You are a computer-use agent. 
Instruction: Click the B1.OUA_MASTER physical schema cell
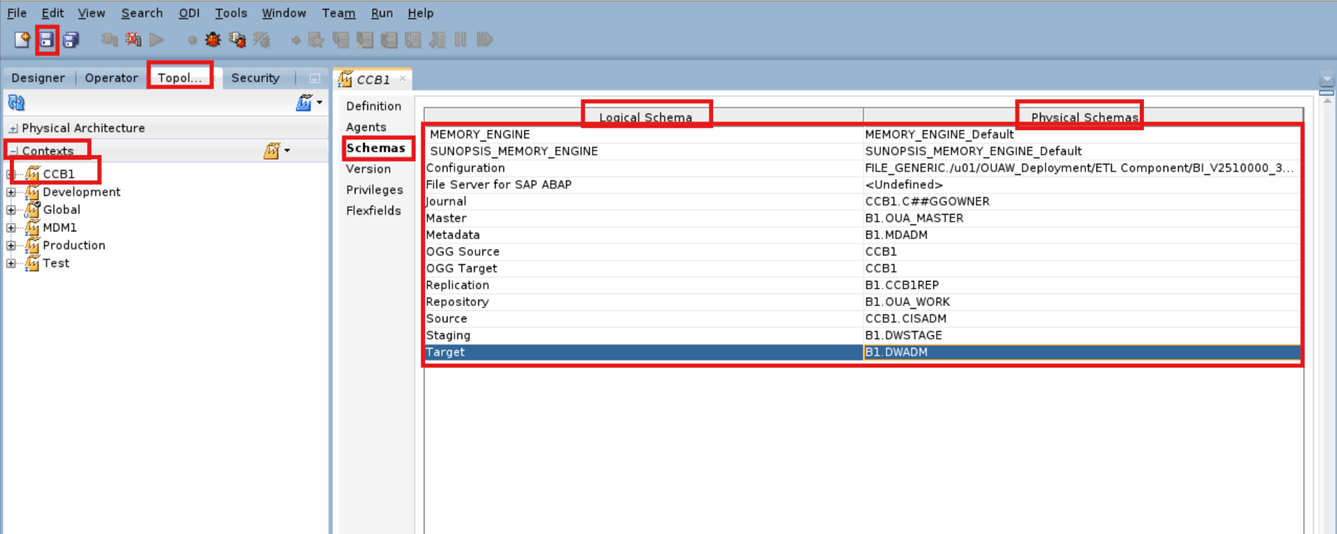pos(1082,218)
